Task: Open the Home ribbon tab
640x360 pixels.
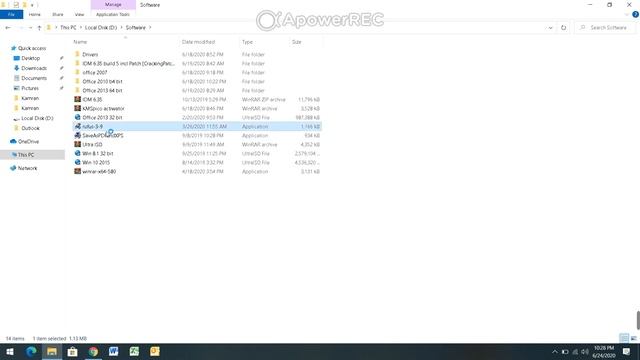Action: (35, 14)
